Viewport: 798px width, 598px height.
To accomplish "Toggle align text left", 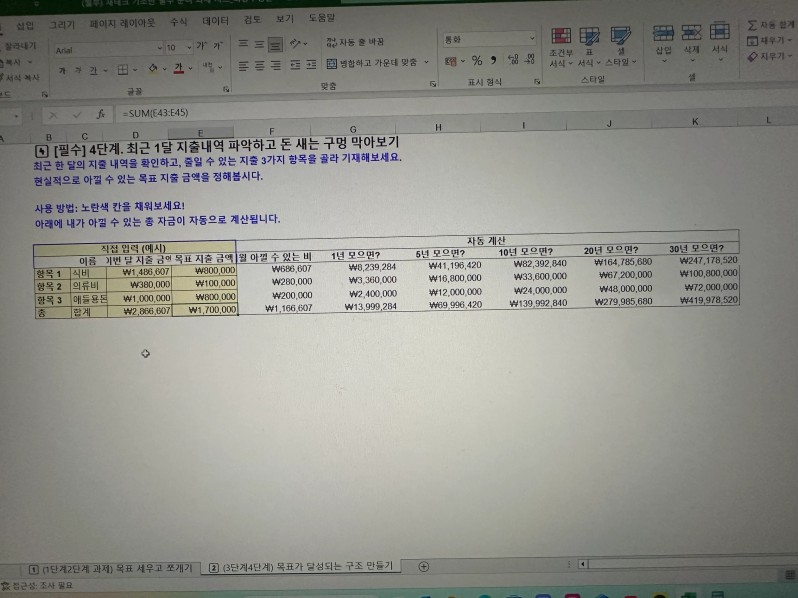I will [244, 66].
